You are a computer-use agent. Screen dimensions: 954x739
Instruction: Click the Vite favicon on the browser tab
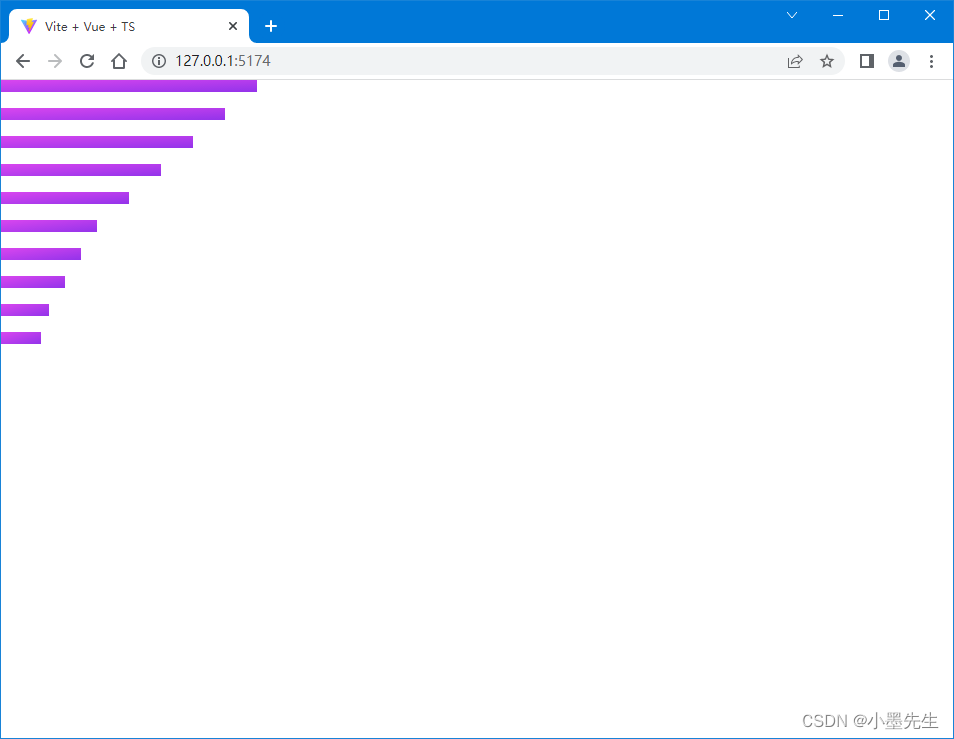pyautogui.click(x=28, y=26)
